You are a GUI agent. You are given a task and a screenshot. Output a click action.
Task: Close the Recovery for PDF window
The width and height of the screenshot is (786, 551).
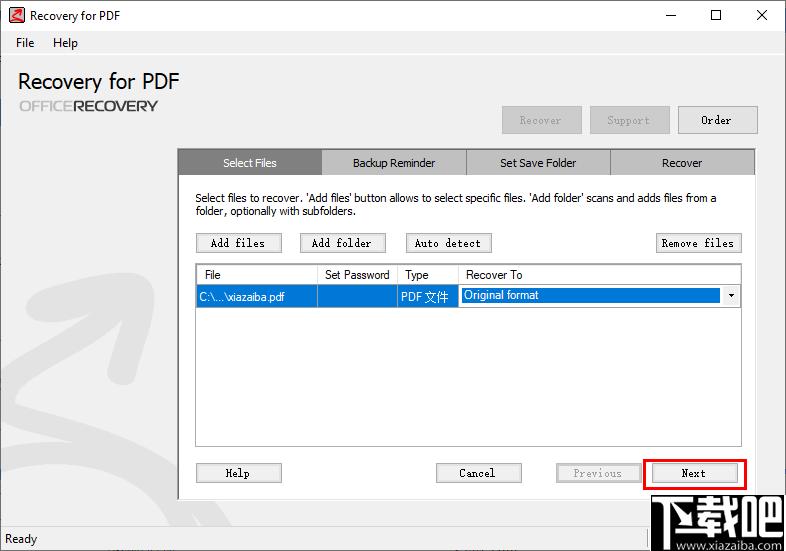click(762, 16)
